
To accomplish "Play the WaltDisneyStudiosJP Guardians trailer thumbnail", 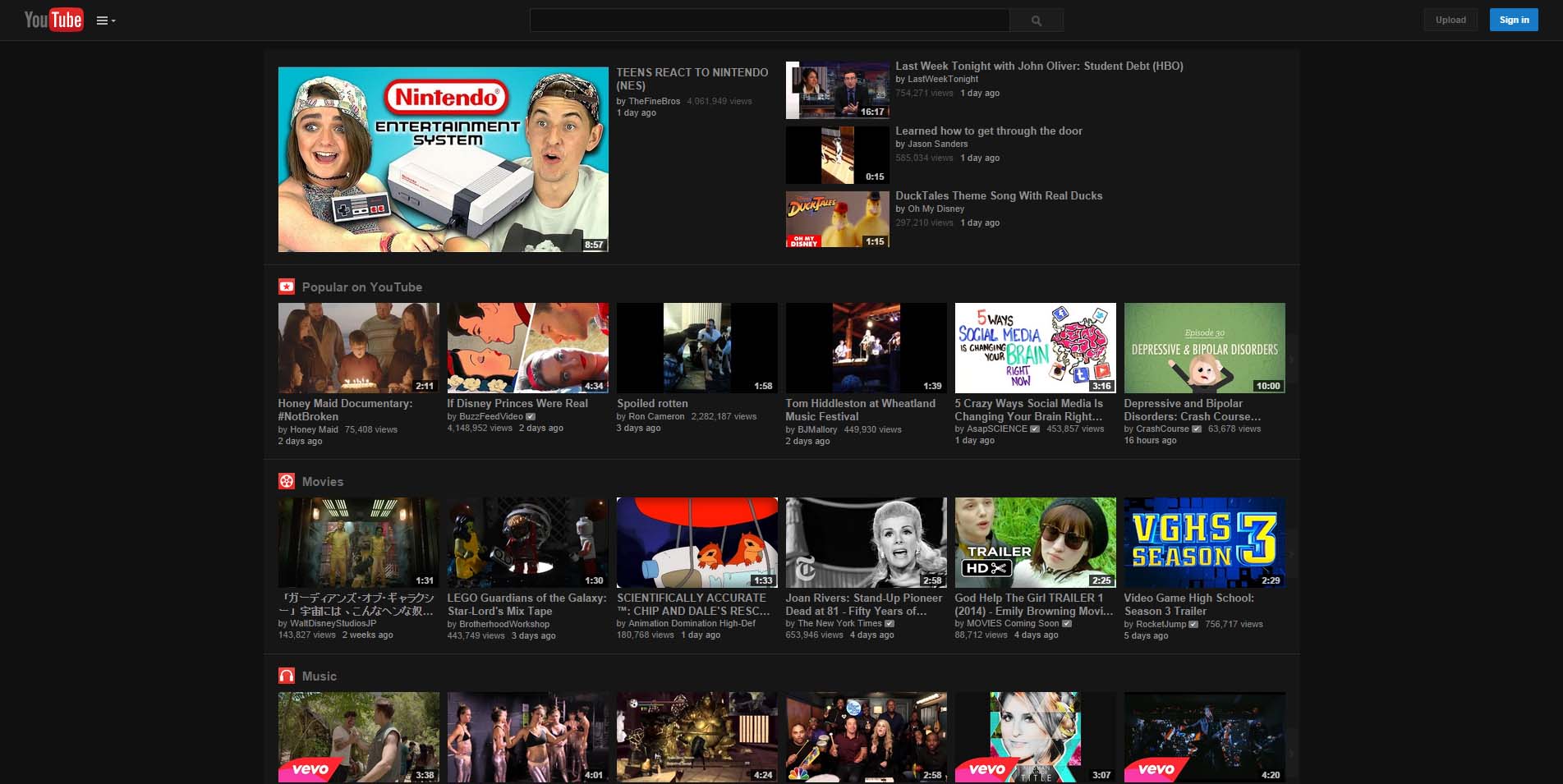I will (358, 543).
